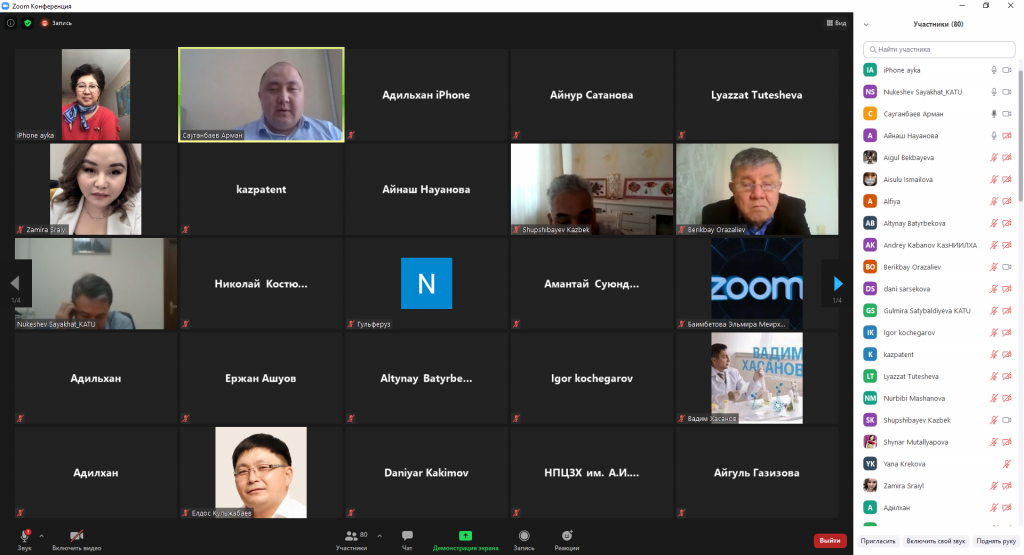Click the Пригласить invite button
Image resolution: width=1024 pixels, height=555 pixels.
tap(877, 541)
